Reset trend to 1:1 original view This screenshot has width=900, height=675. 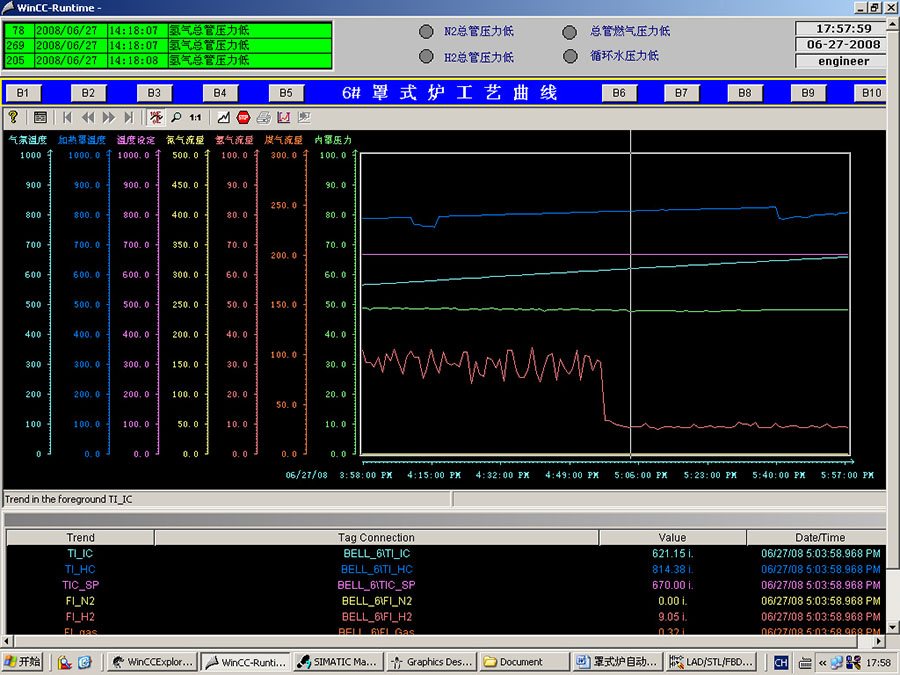[x=195, y=117]
